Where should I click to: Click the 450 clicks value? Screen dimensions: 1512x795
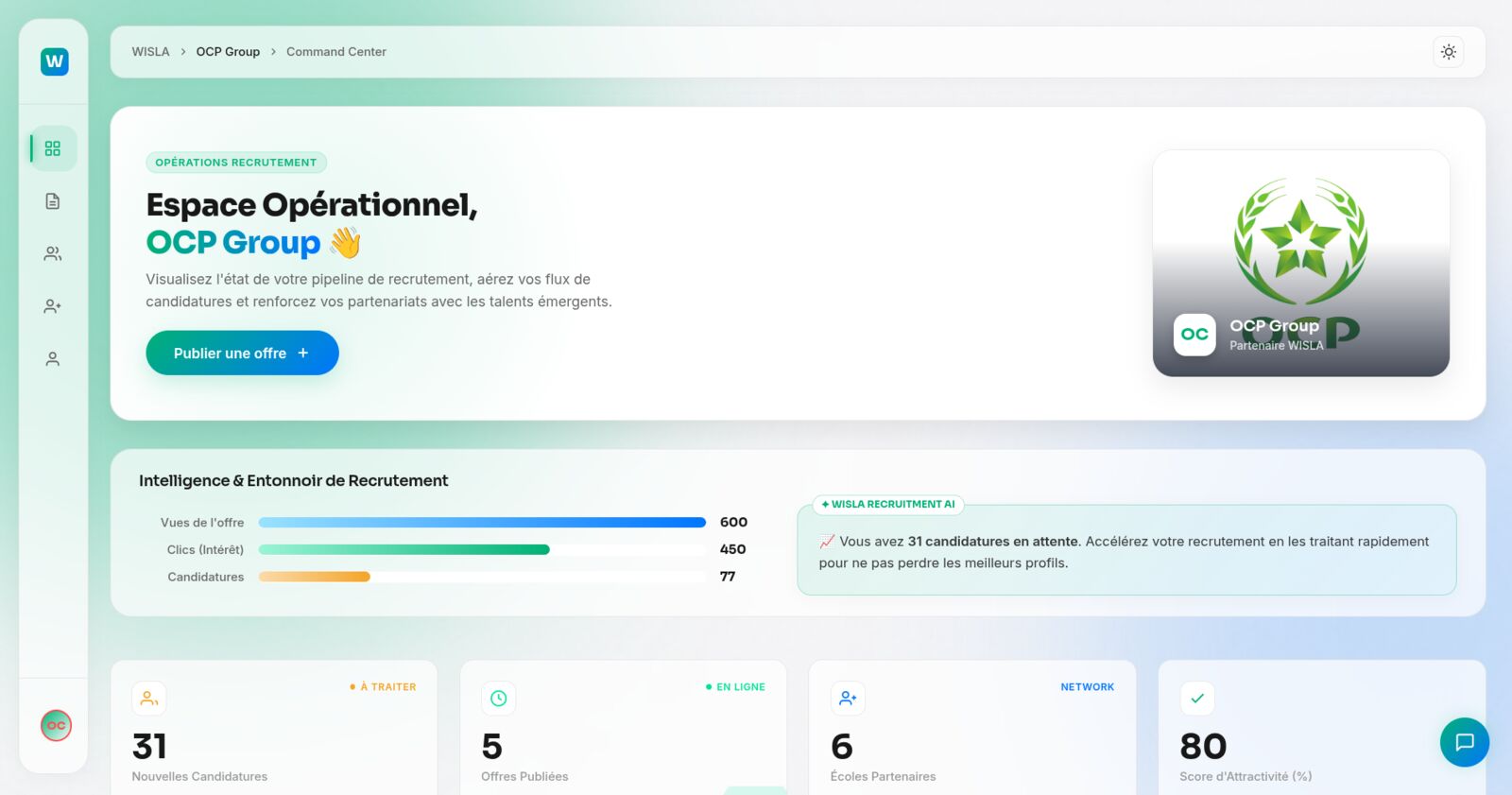coord(732,549)
